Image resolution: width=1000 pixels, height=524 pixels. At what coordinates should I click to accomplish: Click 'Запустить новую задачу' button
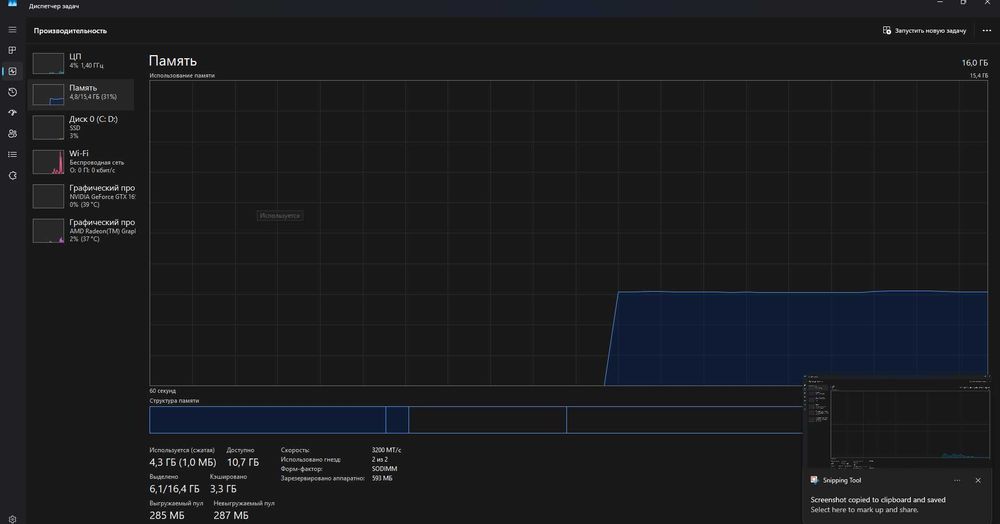924,31
